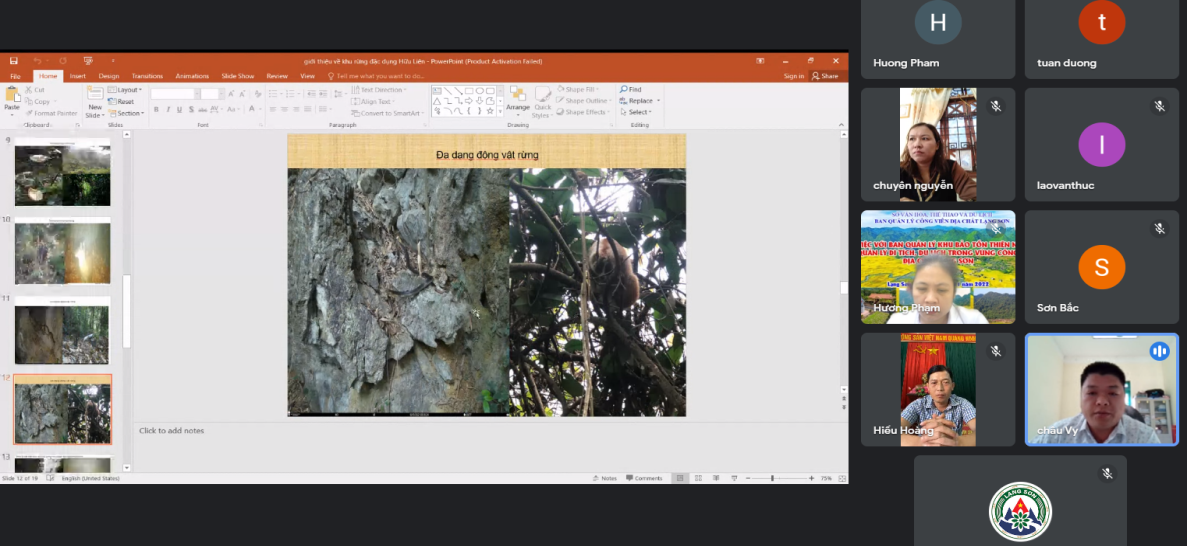
Task: Click the zoom in plus button
Action: [812, 478]
